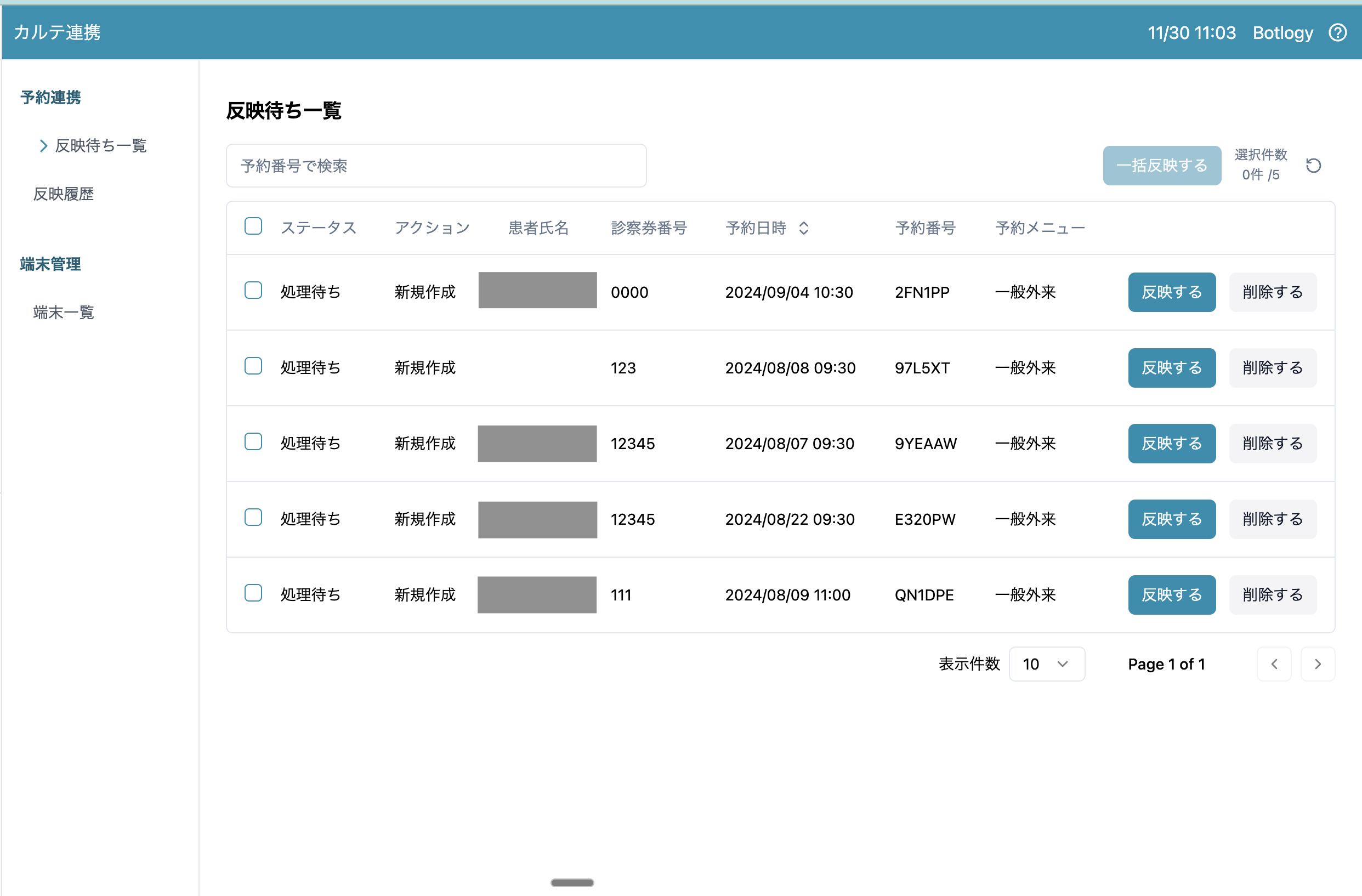Open the 表示件数 dropdown showing 10
The image size is (1362, 896).
[1046, 664]
